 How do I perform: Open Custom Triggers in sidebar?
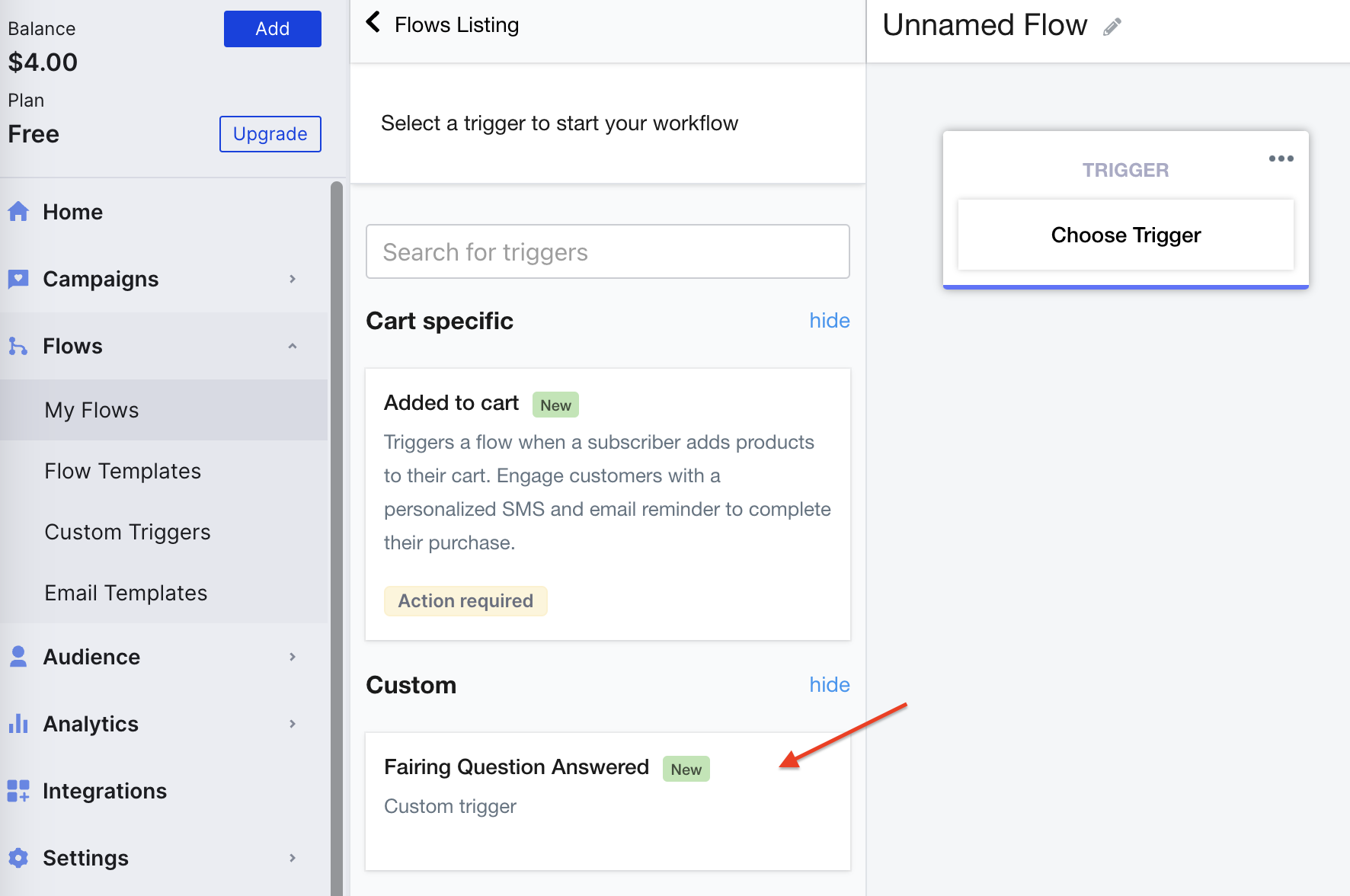[127, 532]
